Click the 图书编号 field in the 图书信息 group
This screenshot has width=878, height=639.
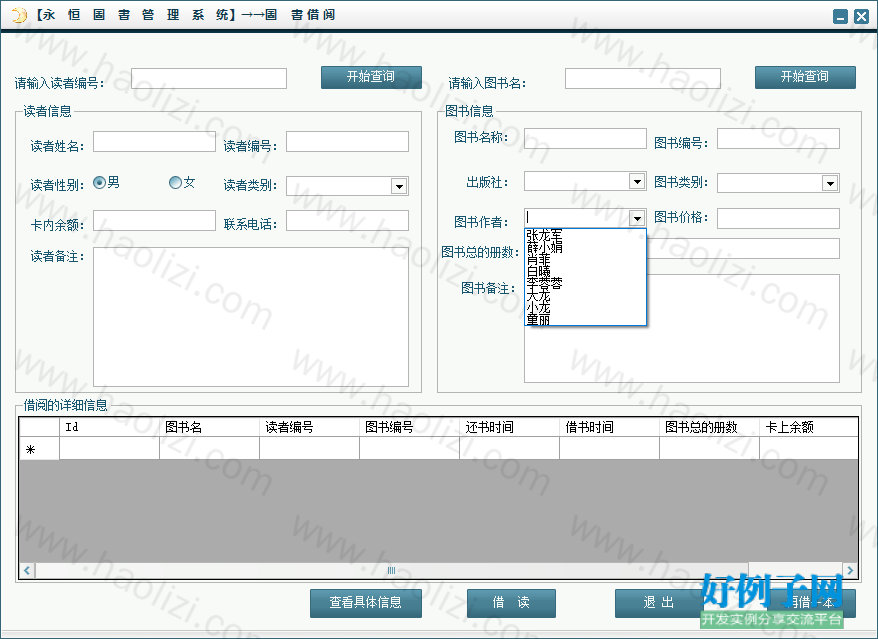pyautogui.click(x=778, y=139)
